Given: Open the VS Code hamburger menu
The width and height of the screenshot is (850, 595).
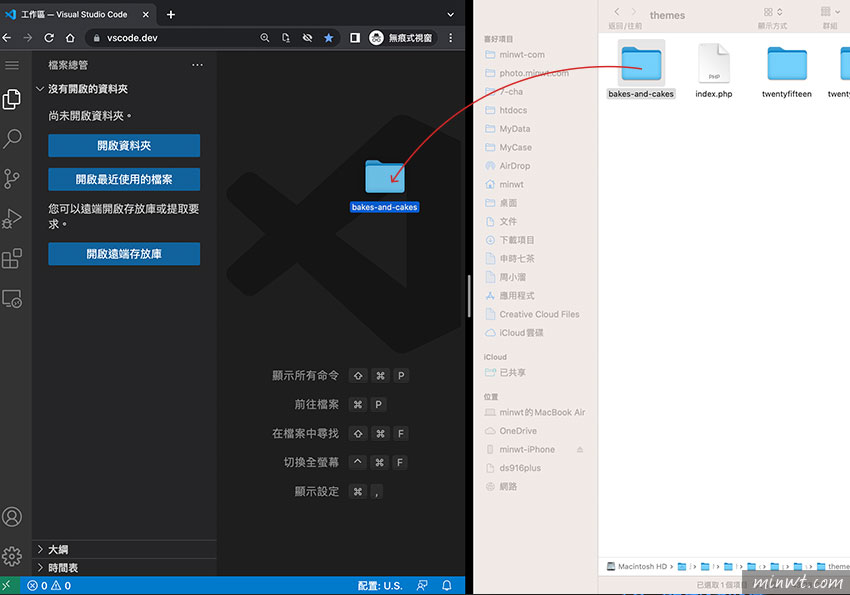Looking at the screenshot, I should (x=12, y=65).
